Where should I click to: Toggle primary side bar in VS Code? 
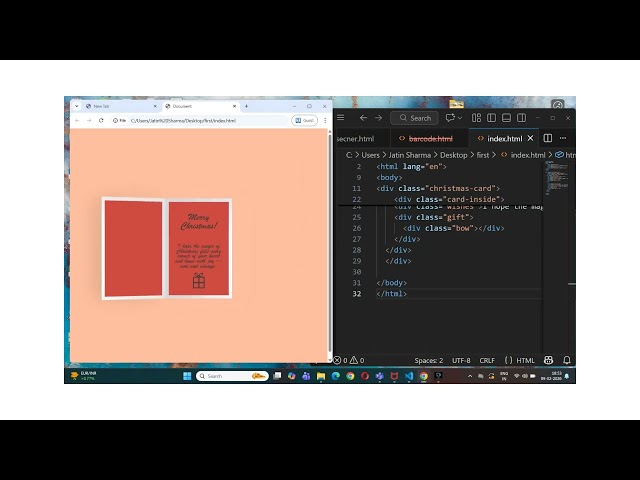[491, 118]
